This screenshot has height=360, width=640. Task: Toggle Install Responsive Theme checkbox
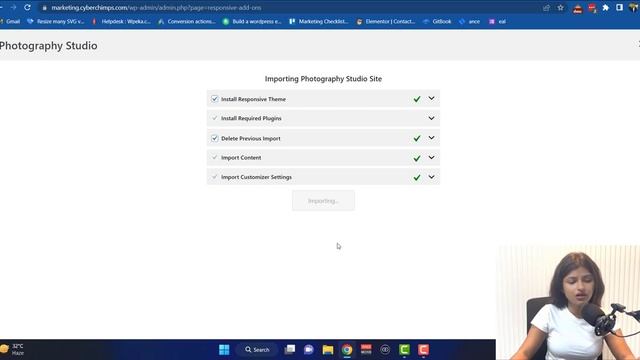pyautogui.click(x=215, y=99)
